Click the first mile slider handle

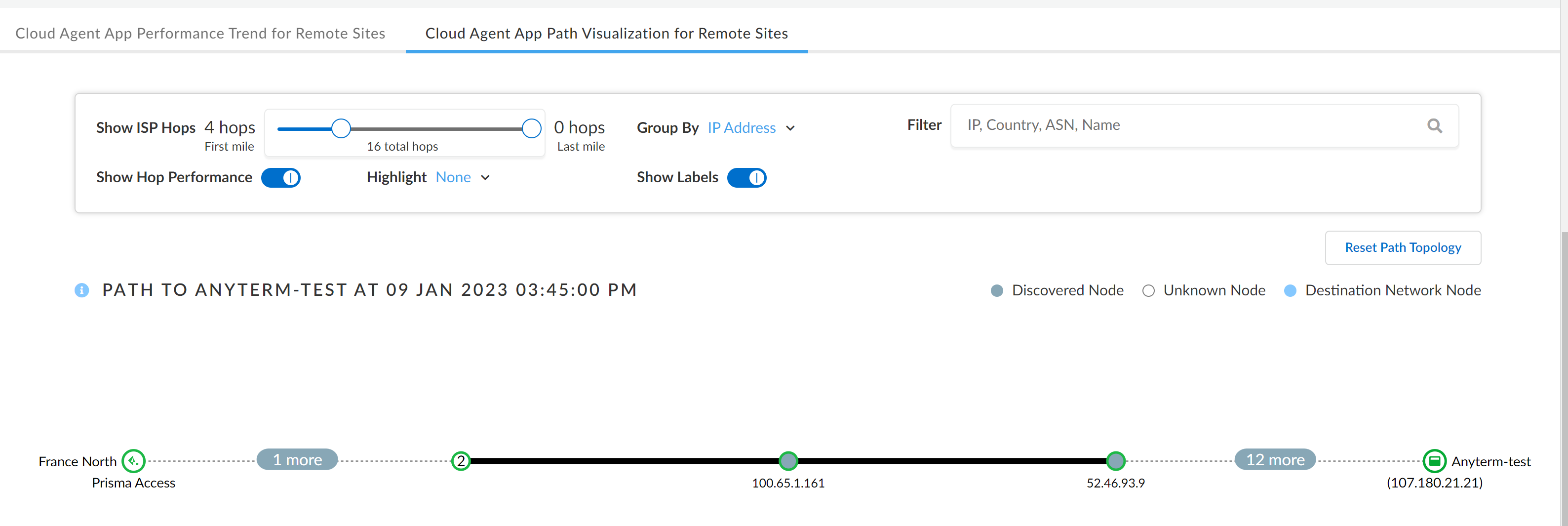341,128
